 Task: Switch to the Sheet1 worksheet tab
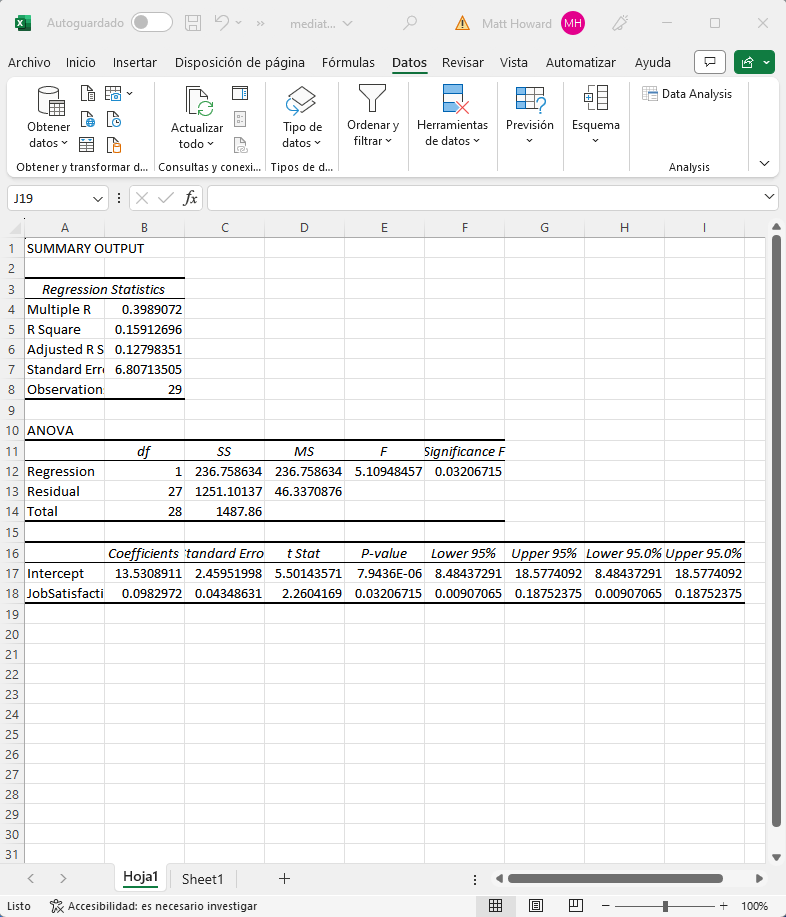pyautogui.click(x=202, y=879)
